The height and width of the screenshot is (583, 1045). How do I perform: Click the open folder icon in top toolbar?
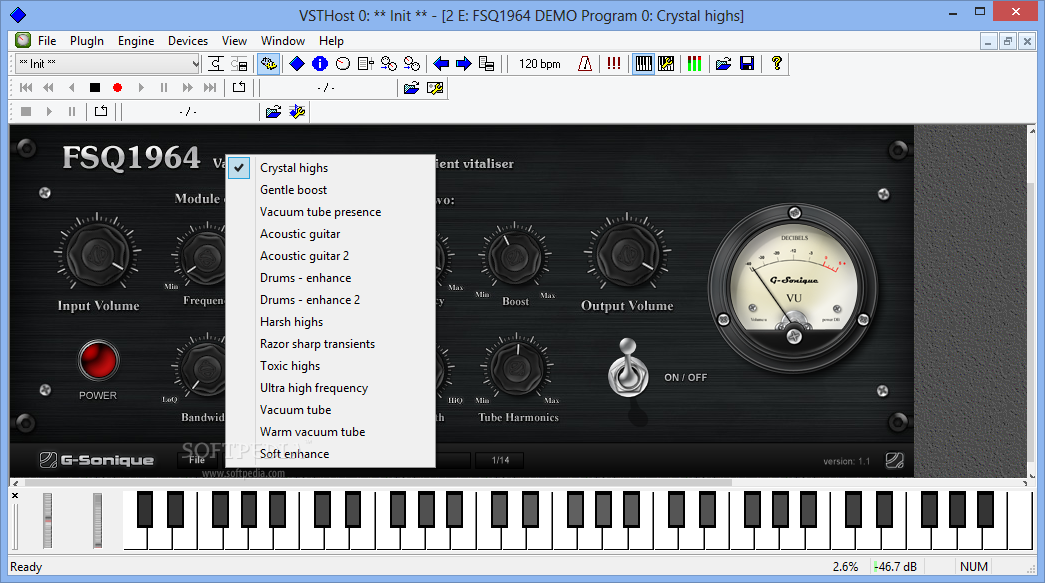(x=723, y=64)
